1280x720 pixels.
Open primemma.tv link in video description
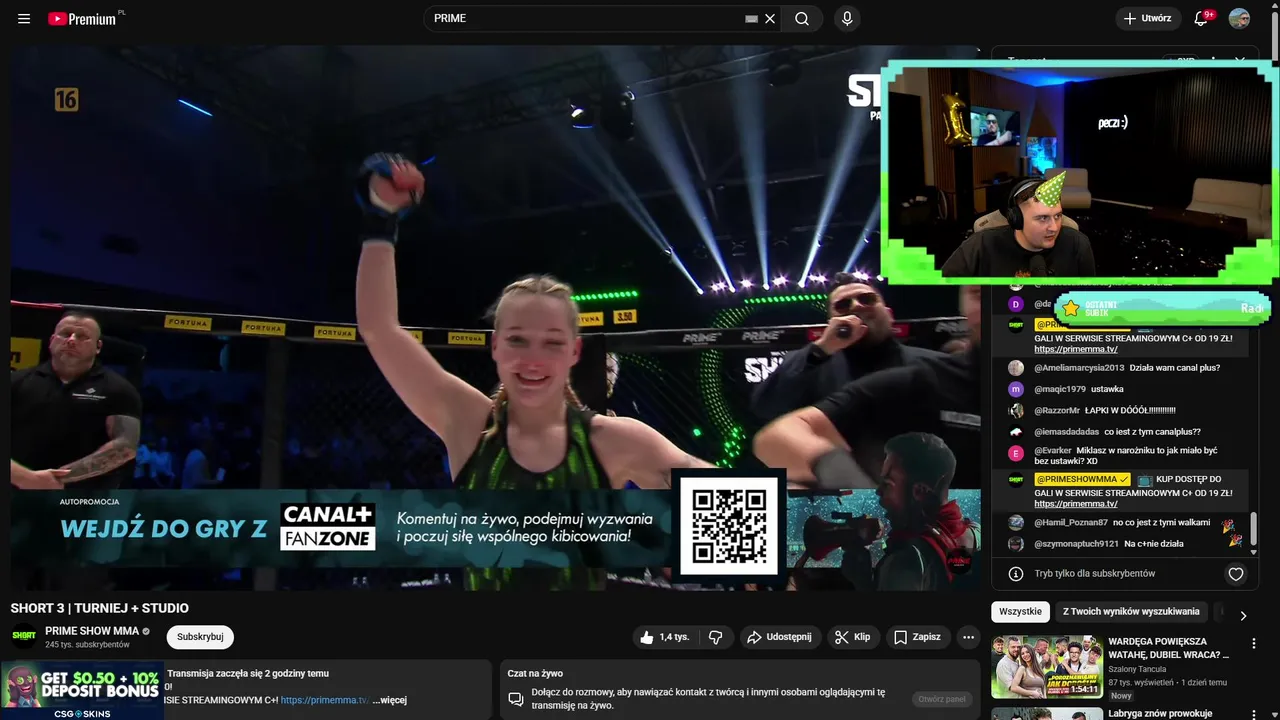(324, 700)
